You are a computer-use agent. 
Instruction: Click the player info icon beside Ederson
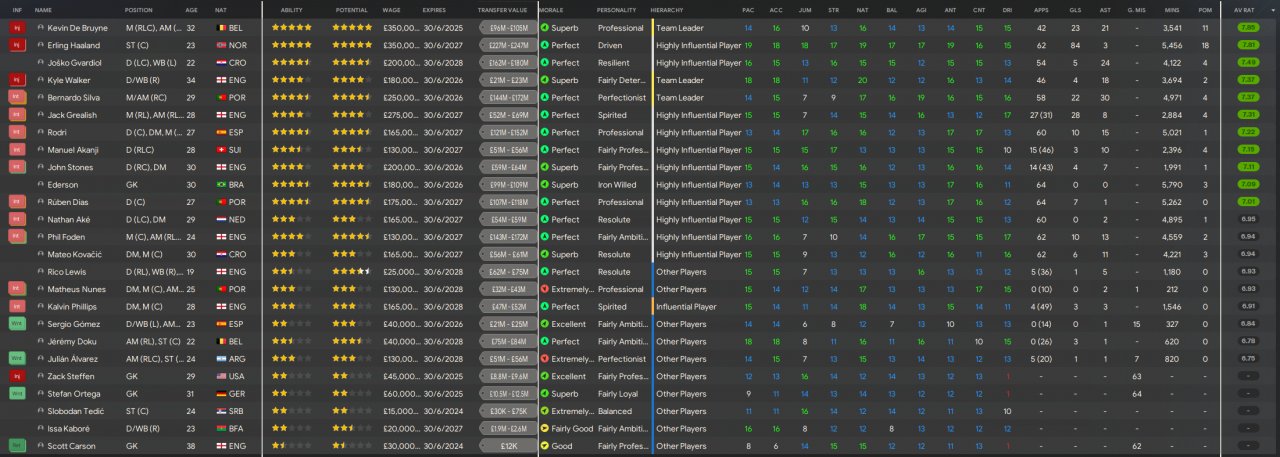(x=40, y=185)
